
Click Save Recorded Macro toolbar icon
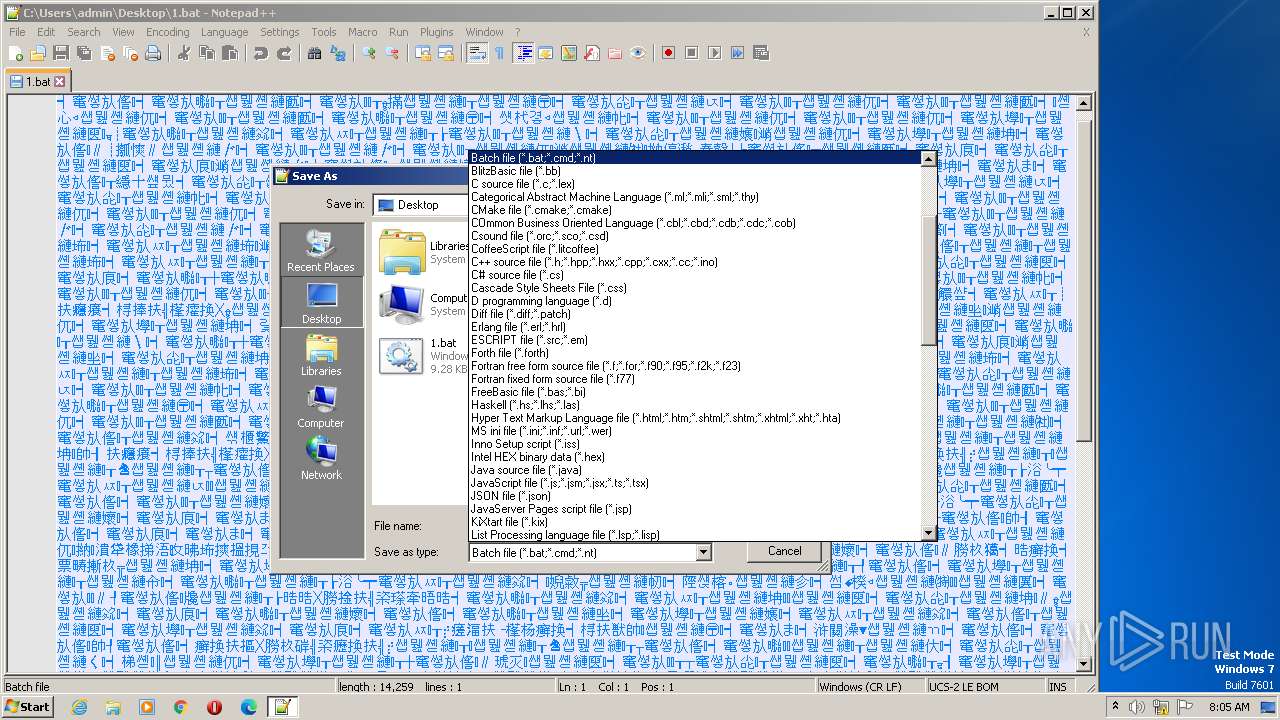(x=760, y=53)
